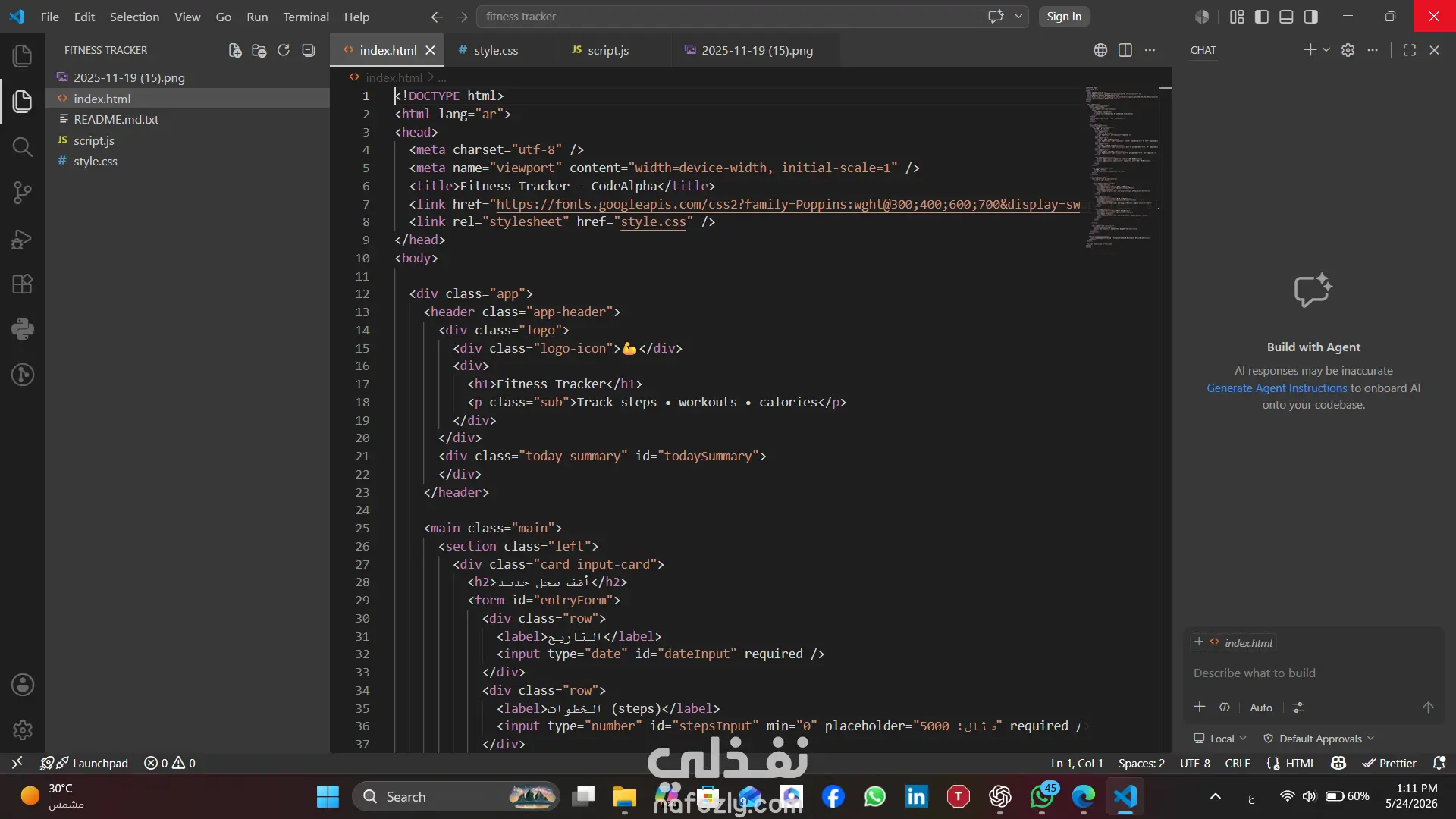
Task: Go back using the title bar arrow
Action: point(437,17)
